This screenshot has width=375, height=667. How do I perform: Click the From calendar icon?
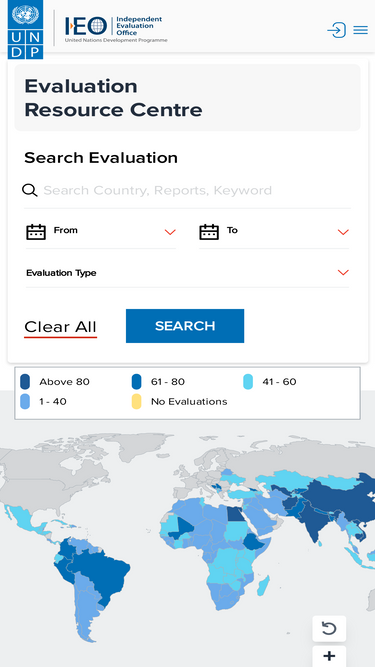pos(36,232)
